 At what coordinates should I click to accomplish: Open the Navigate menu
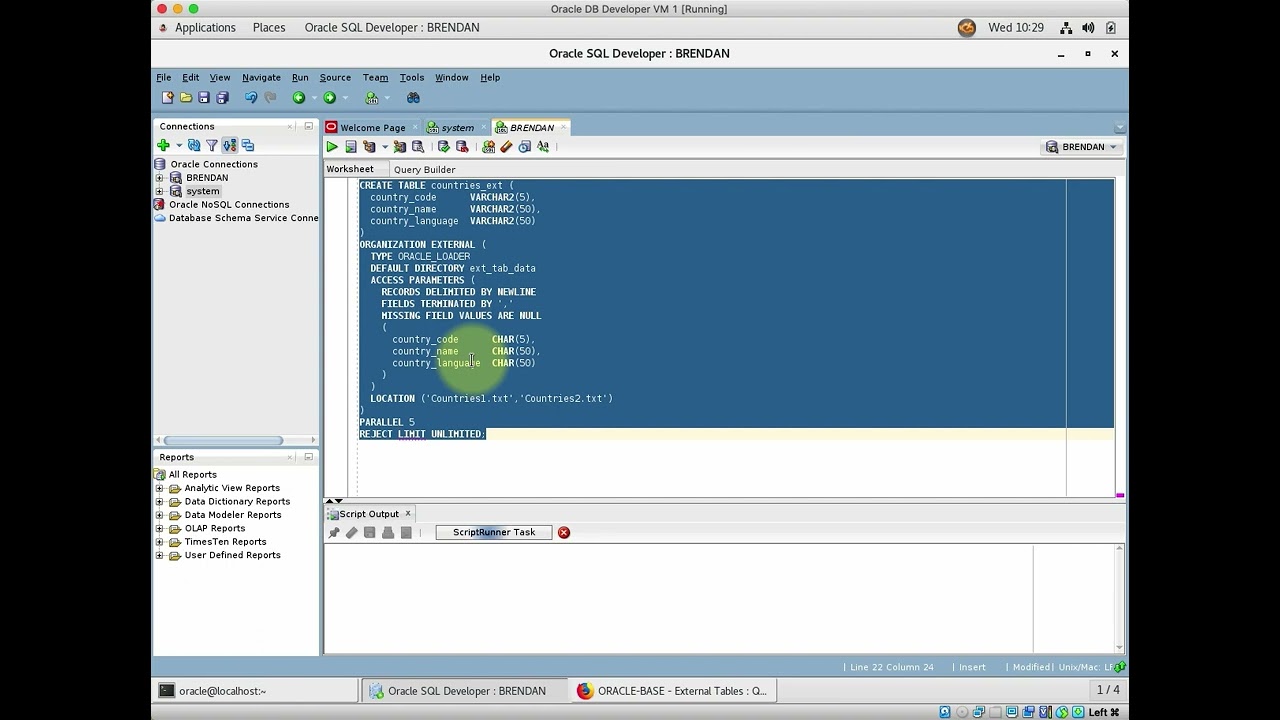point(261,77)
